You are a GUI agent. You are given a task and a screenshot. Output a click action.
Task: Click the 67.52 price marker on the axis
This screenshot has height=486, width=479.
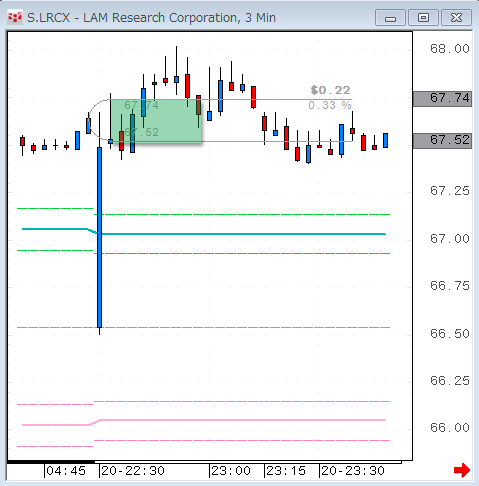442,140
